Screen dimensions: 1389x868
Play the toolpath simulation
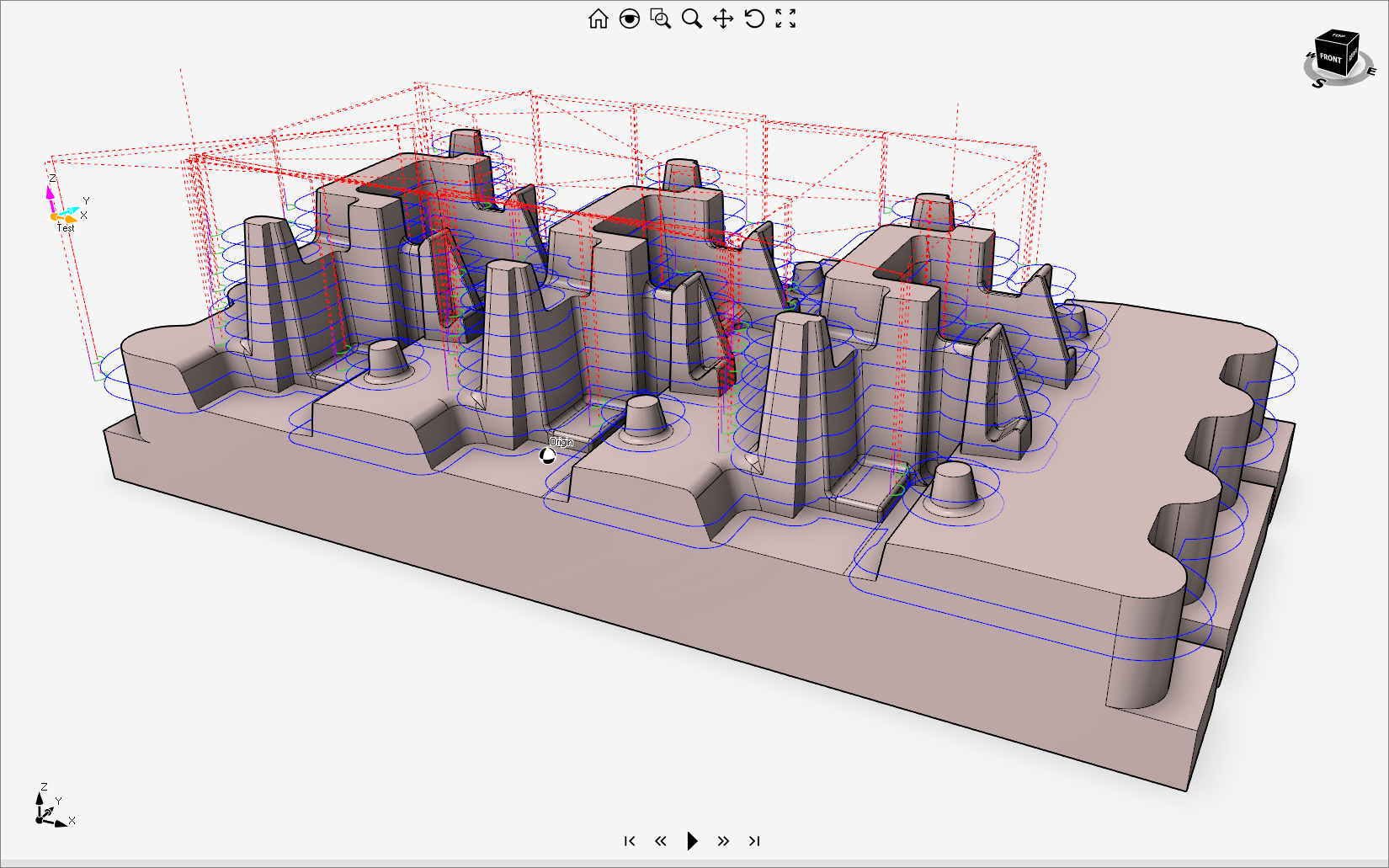point(692,840)
